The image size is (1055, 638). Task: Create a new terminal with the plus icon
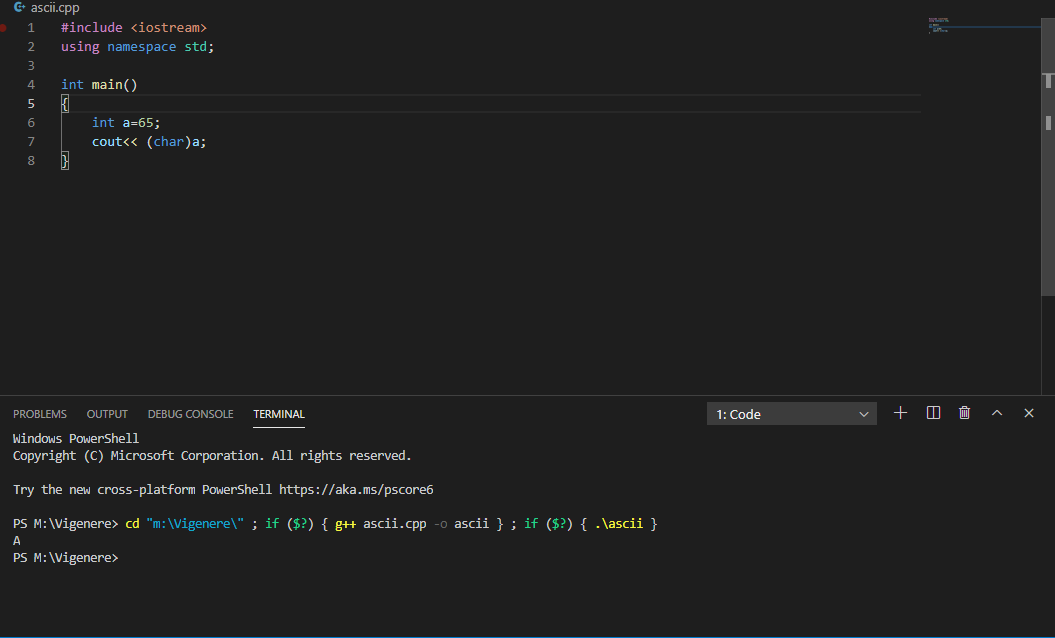click(x=900, y=413)
